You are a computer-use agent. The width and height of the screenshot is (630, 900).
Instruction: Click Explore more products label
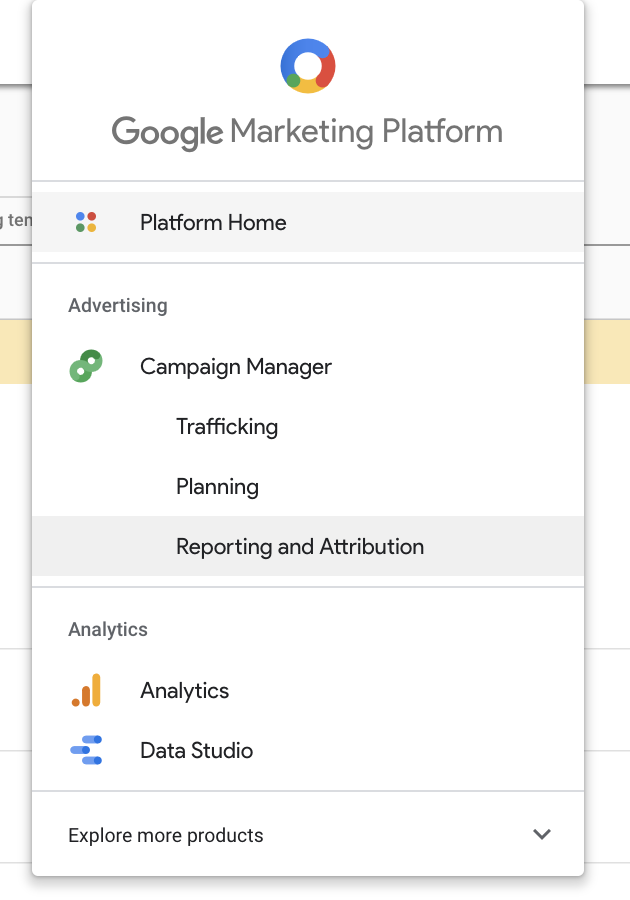point(166,835)
